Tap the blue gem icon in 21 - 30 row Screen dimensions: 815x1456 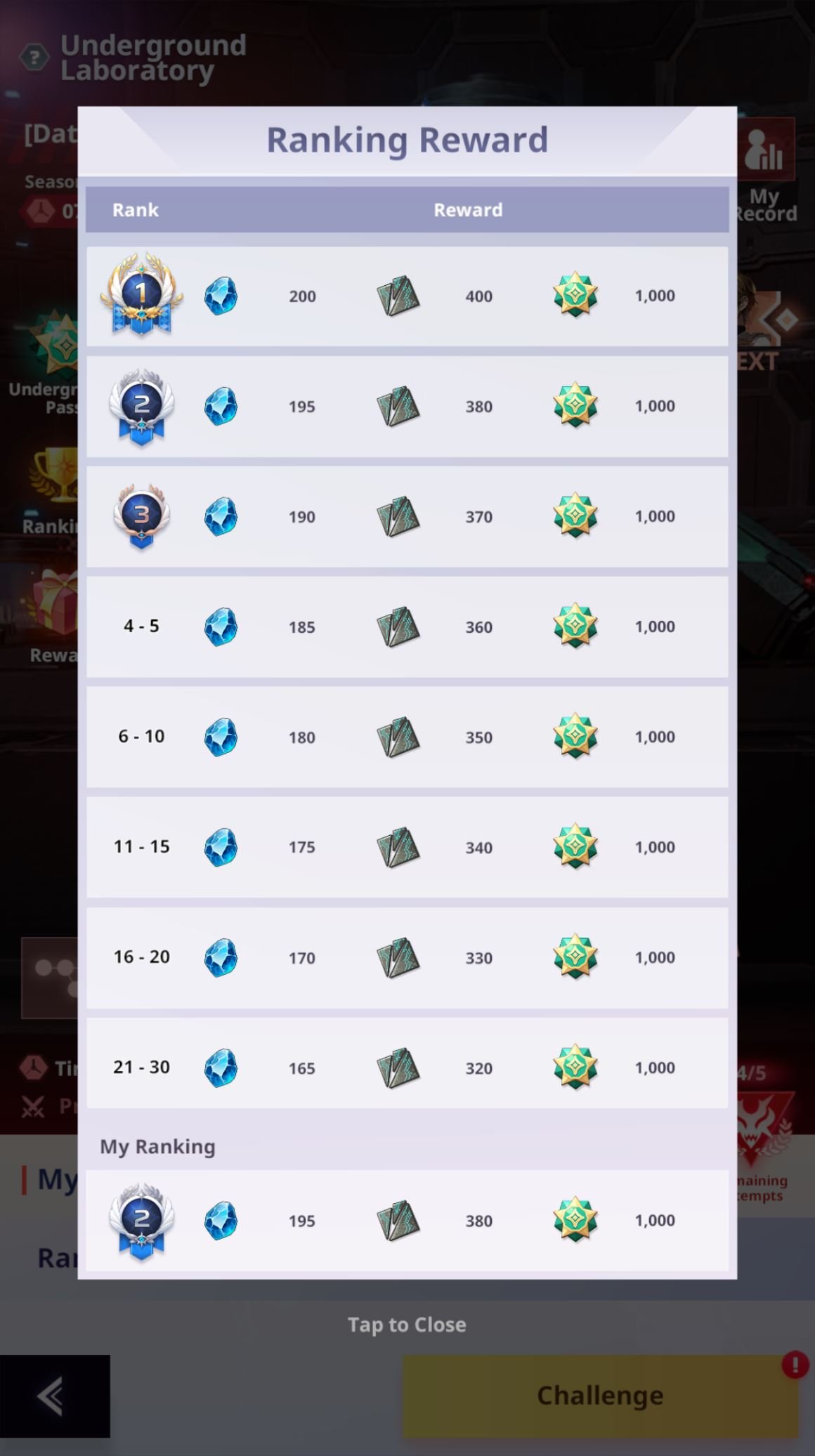(x=221, y=1068)
